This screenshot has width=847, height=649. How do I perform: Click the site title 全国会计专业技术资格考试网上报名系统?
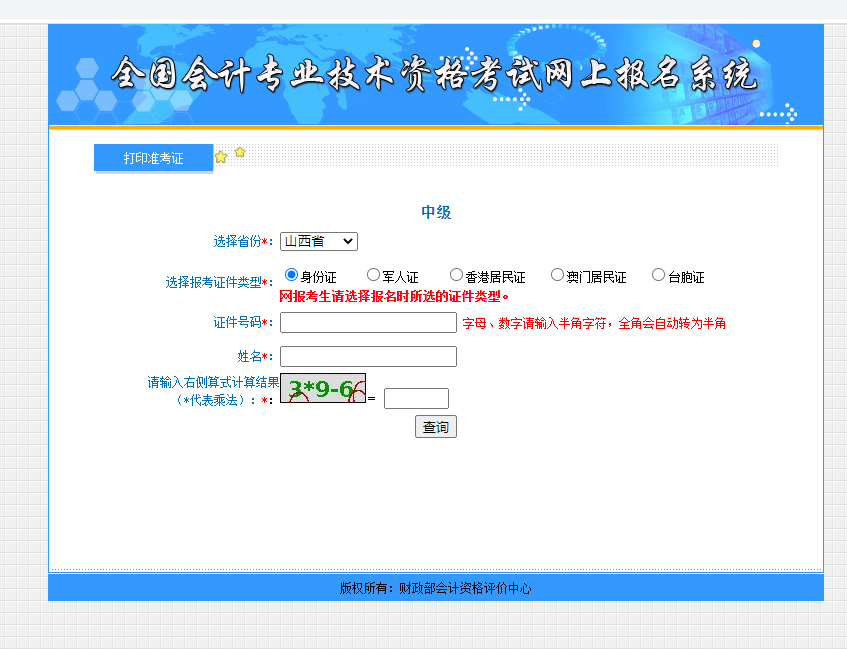coord(434,75)
